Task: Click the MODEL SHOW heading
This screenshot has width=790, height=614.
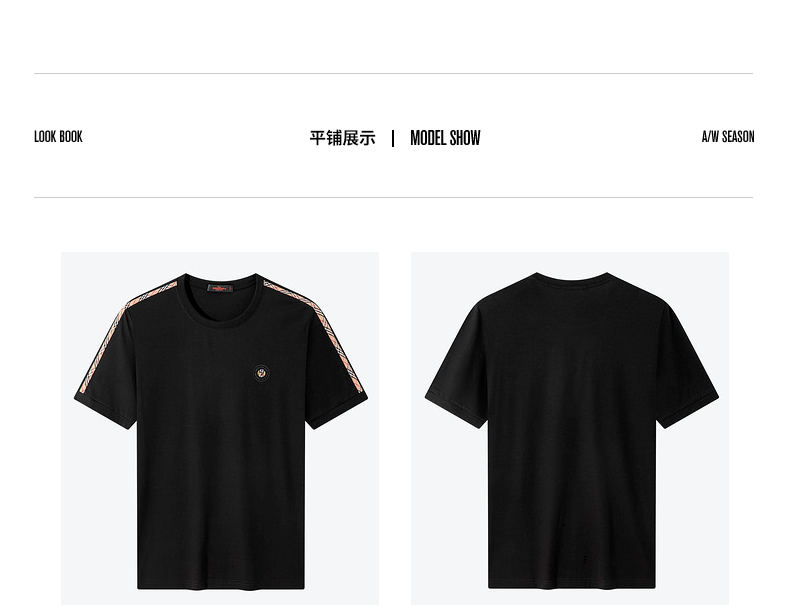Action: point(445,138)
